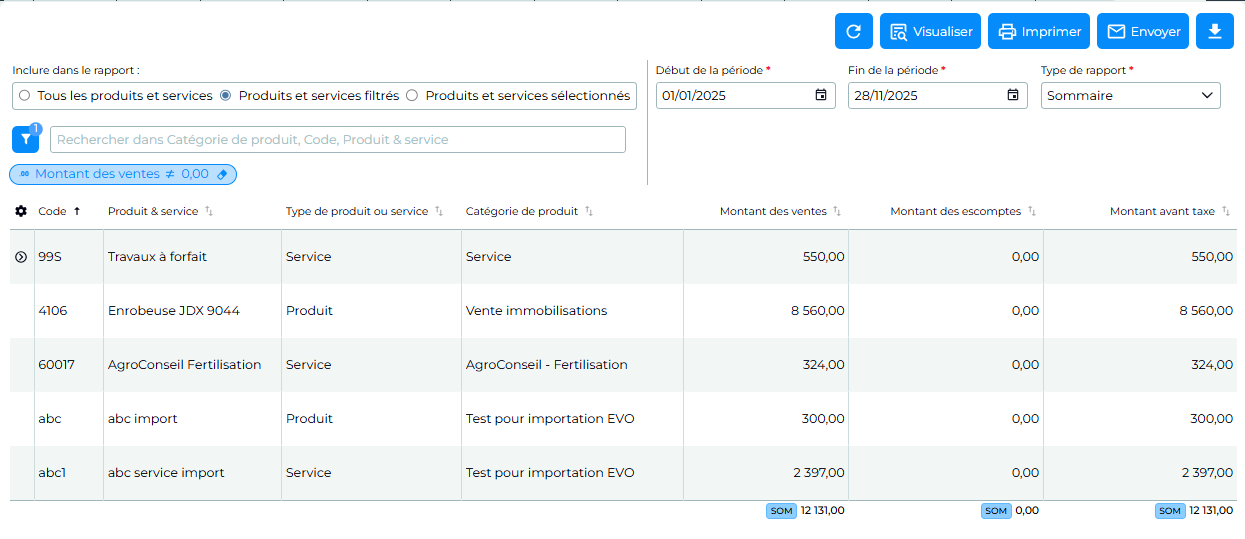Open calendar for Début de la période

point(821,95)
